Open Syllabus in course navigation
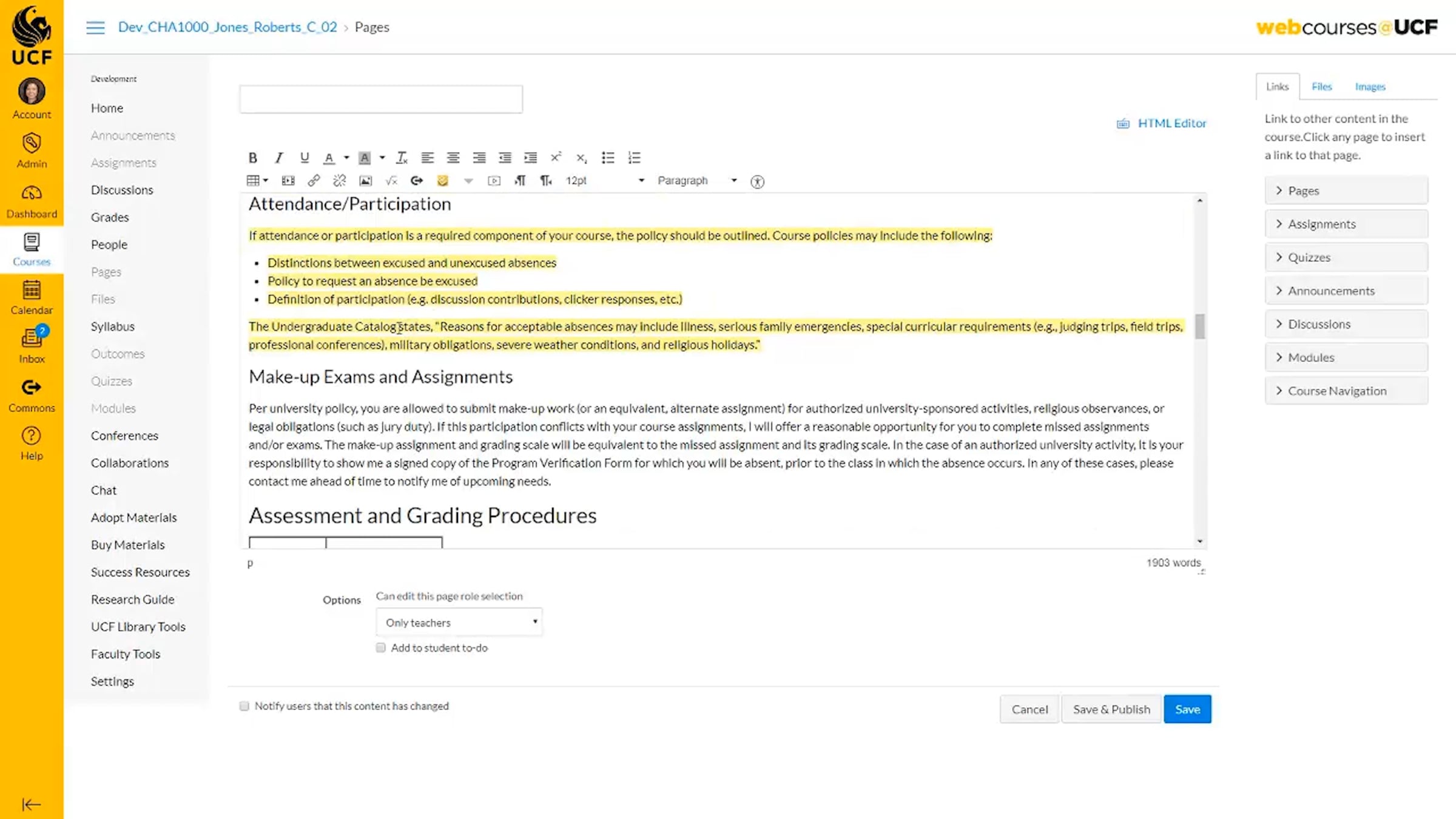Viewport: 1456px width, 819px height. [112, 326]
